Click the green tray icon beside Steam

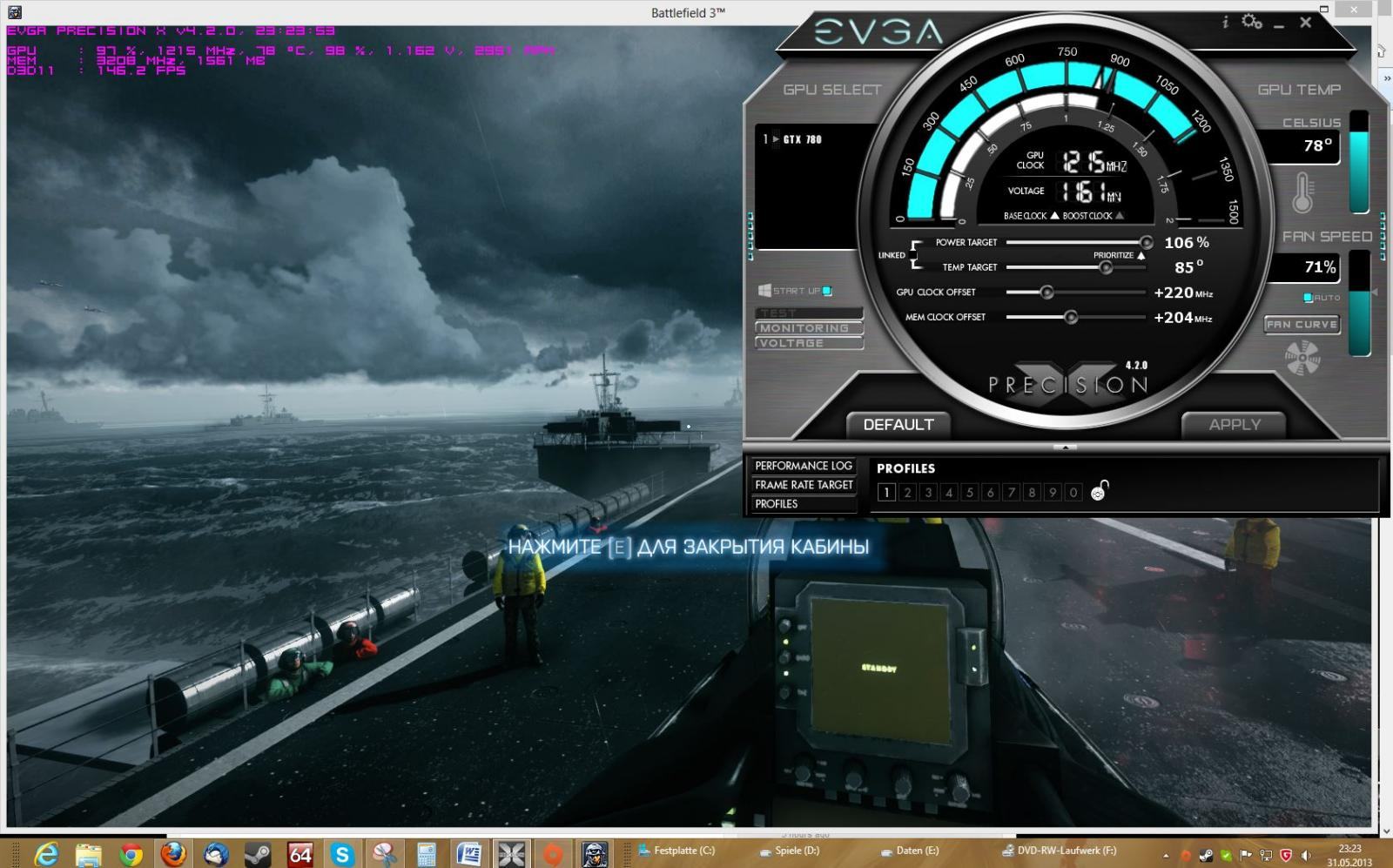(1226, 855)
